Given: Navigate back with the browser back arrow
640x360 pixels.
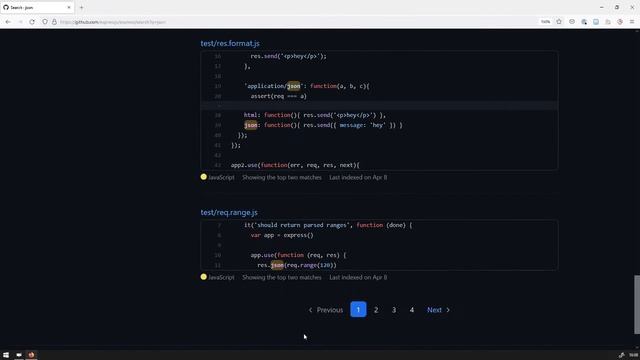Looking at the screenshot, I should 8,22.
